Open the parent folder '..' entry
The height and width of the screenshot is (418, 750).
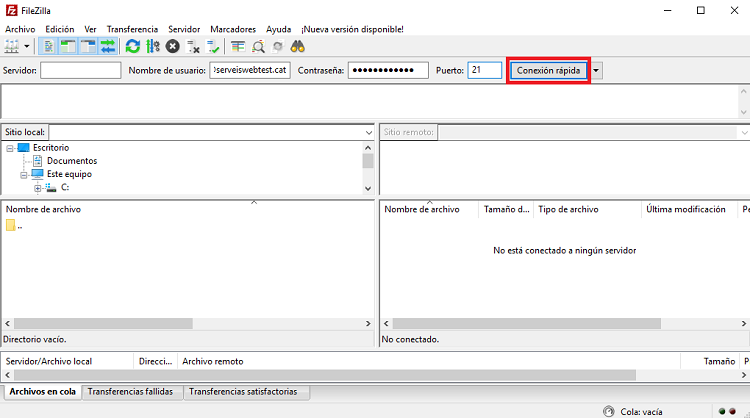[x=14, y=225]
